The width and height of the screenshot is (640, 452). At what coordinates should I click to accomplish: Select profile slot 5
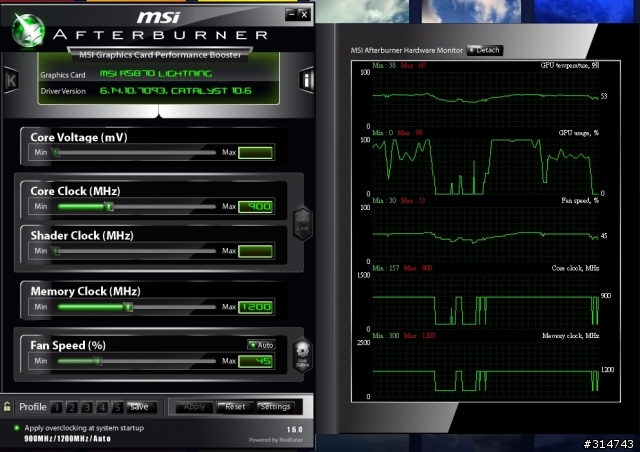point(117,407)
